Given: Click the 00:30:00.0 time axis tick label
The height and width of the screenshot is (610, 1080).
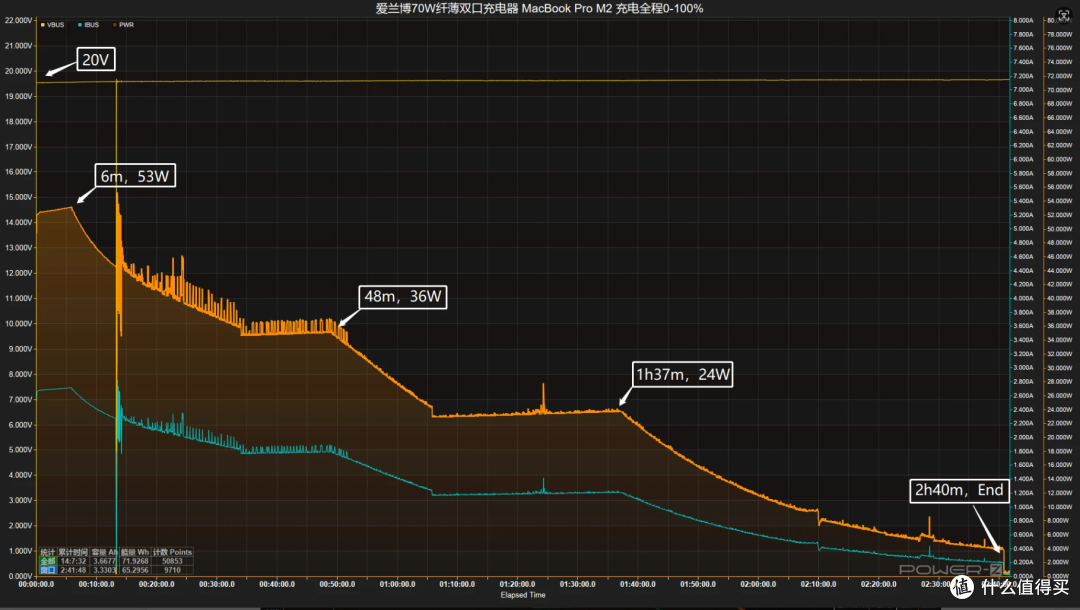Looking at the screenshot, I should pyautogui.click(x=217, y=585).
